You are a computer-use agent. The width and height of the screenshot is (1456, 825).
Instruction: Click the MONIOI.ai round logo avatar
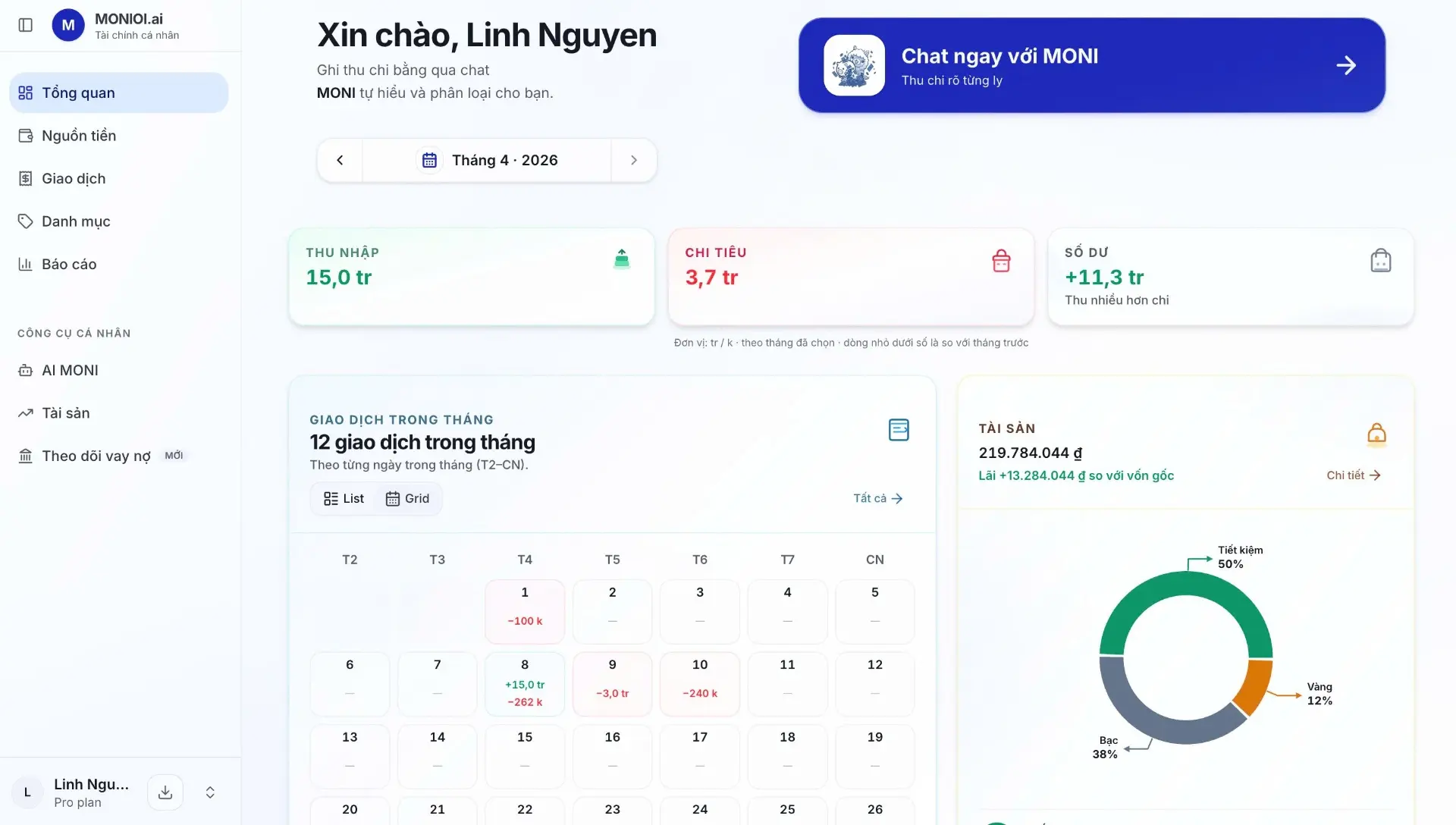click(x=67, y=25)
